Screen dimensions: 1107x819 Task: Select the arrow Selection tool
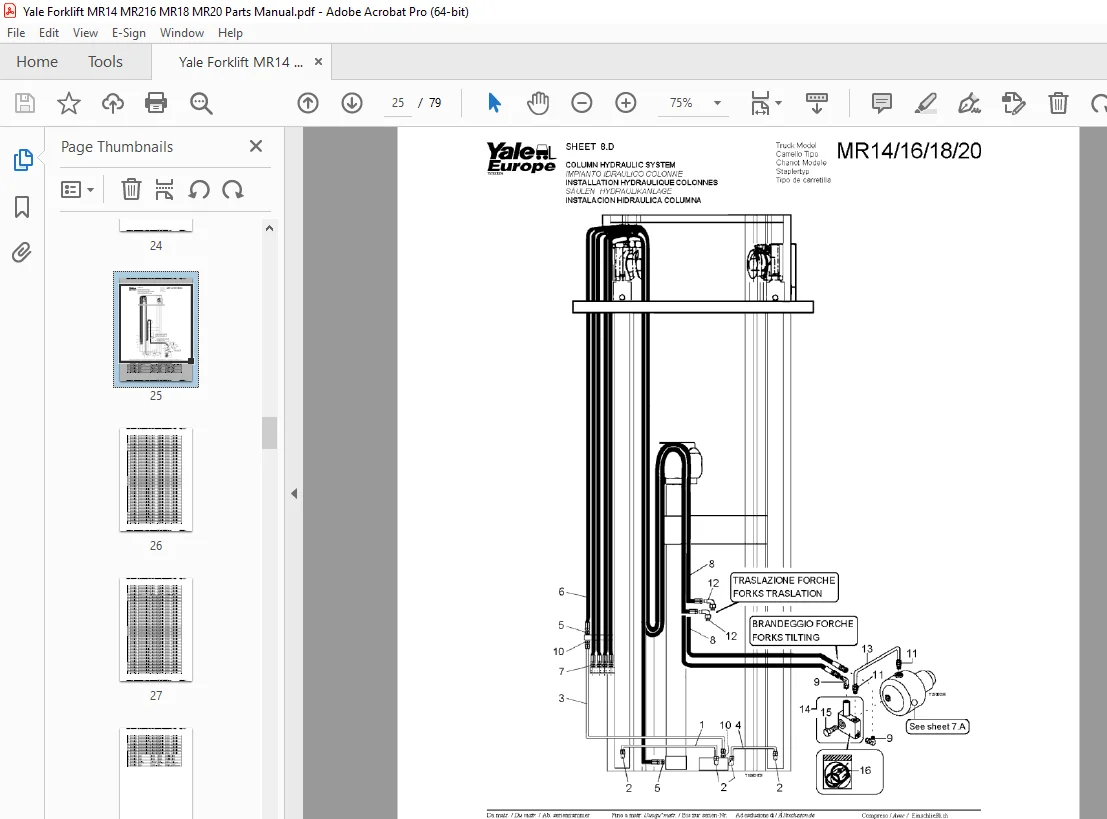tap(494, 103)
